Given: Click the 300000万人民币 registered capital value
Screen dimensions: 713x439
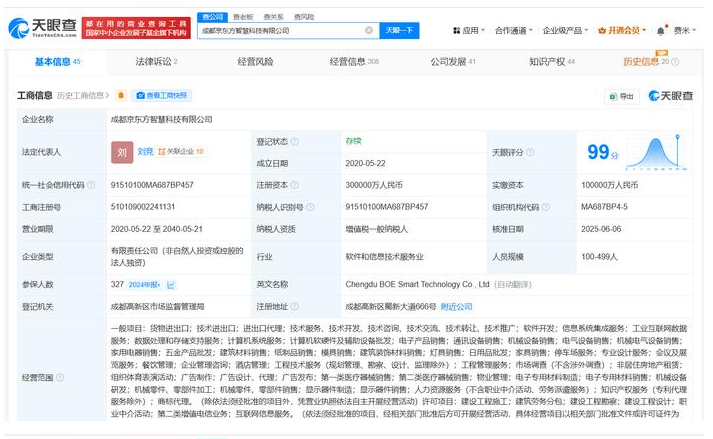Looking at the screenshot, I should (374, 185).
